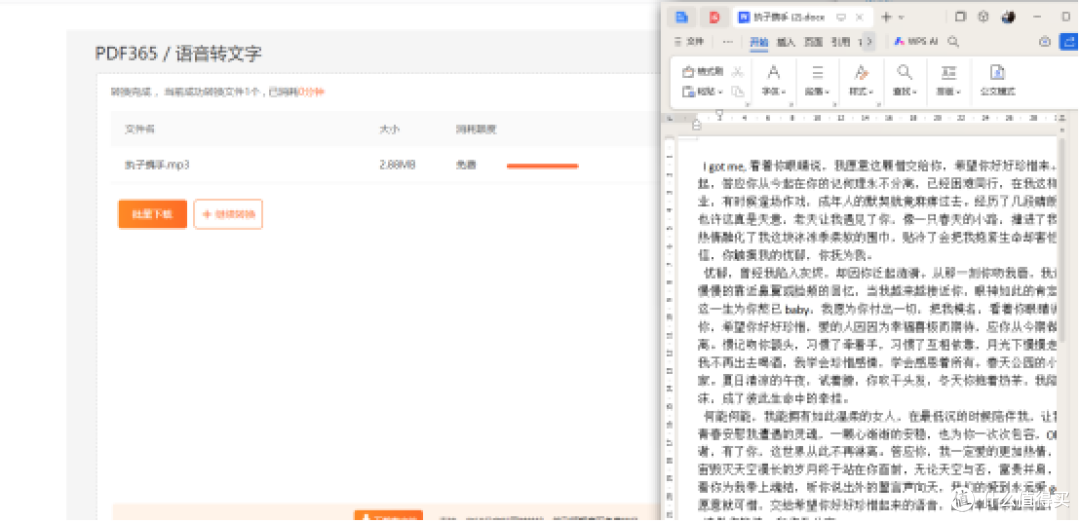Click the 段落 paragraph icon
The height and width of the screenshot is (522, 1080).
coord(818,72)
